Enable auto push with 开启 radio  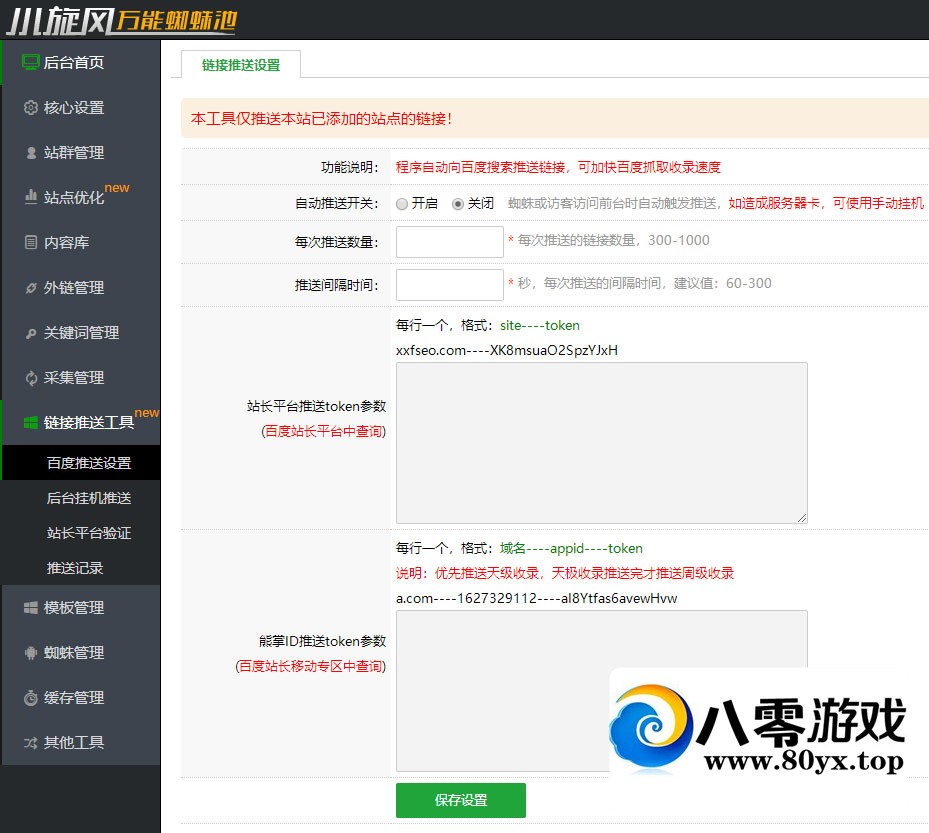pyautogui.click(x=402, y=203)
